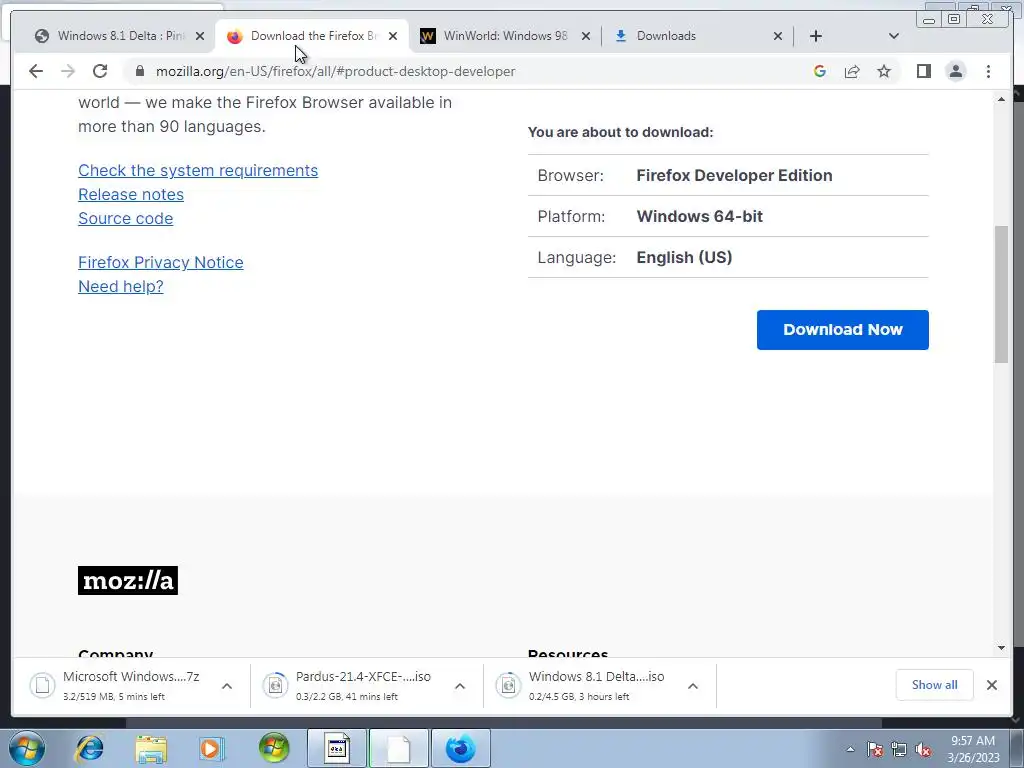Expand the tab search chevron
Image resolution: width=1024 pixels, height=768 pixels.
coord(894,36)
